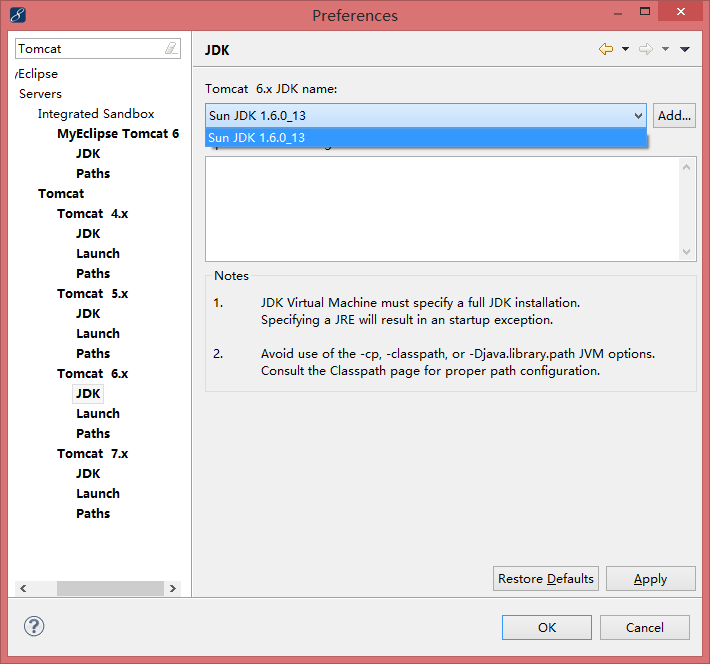This screenshot has width=710, height=664.
Task: Select the Tomcat 5.x node
Action: 92,294
